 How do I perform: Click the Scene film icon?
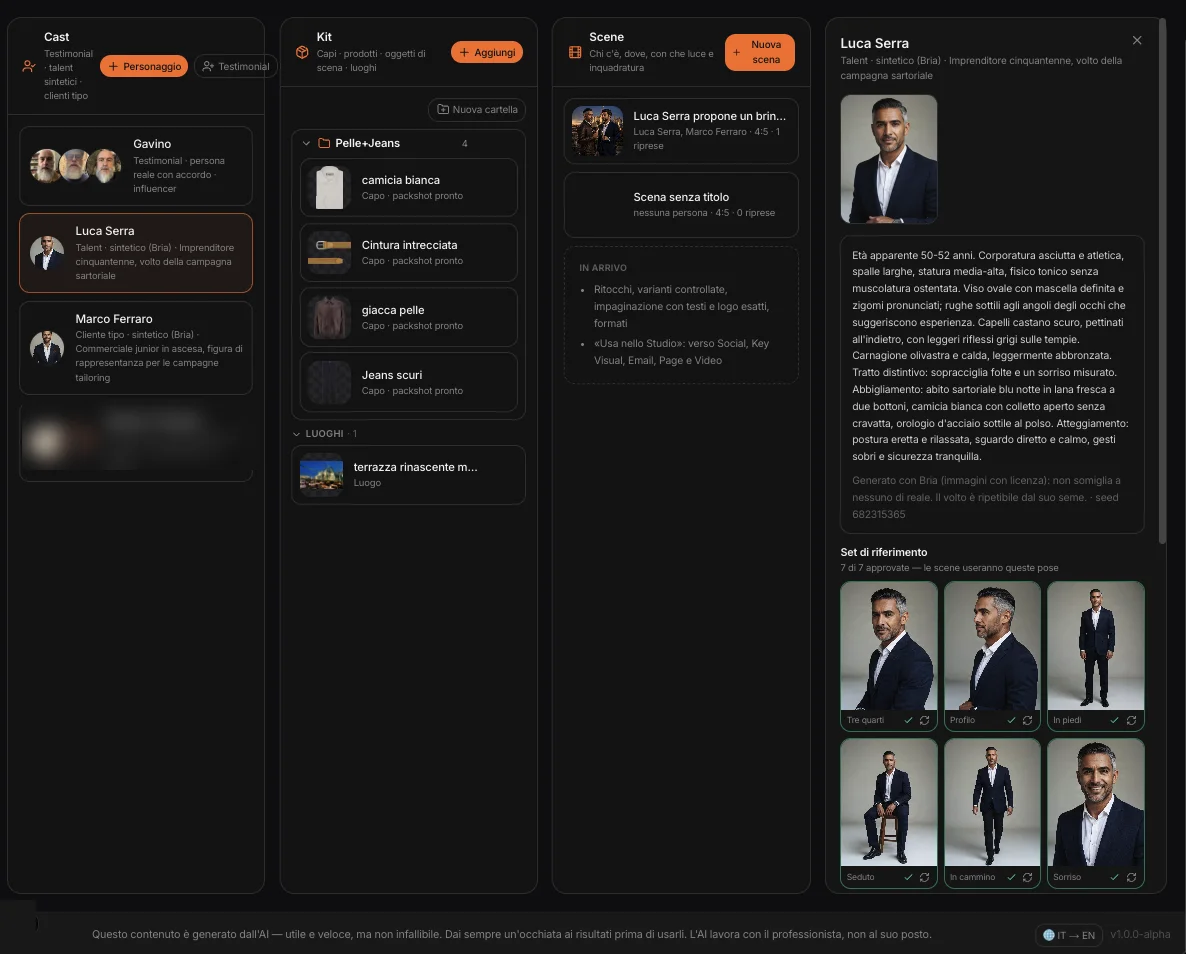click(575, 52)
